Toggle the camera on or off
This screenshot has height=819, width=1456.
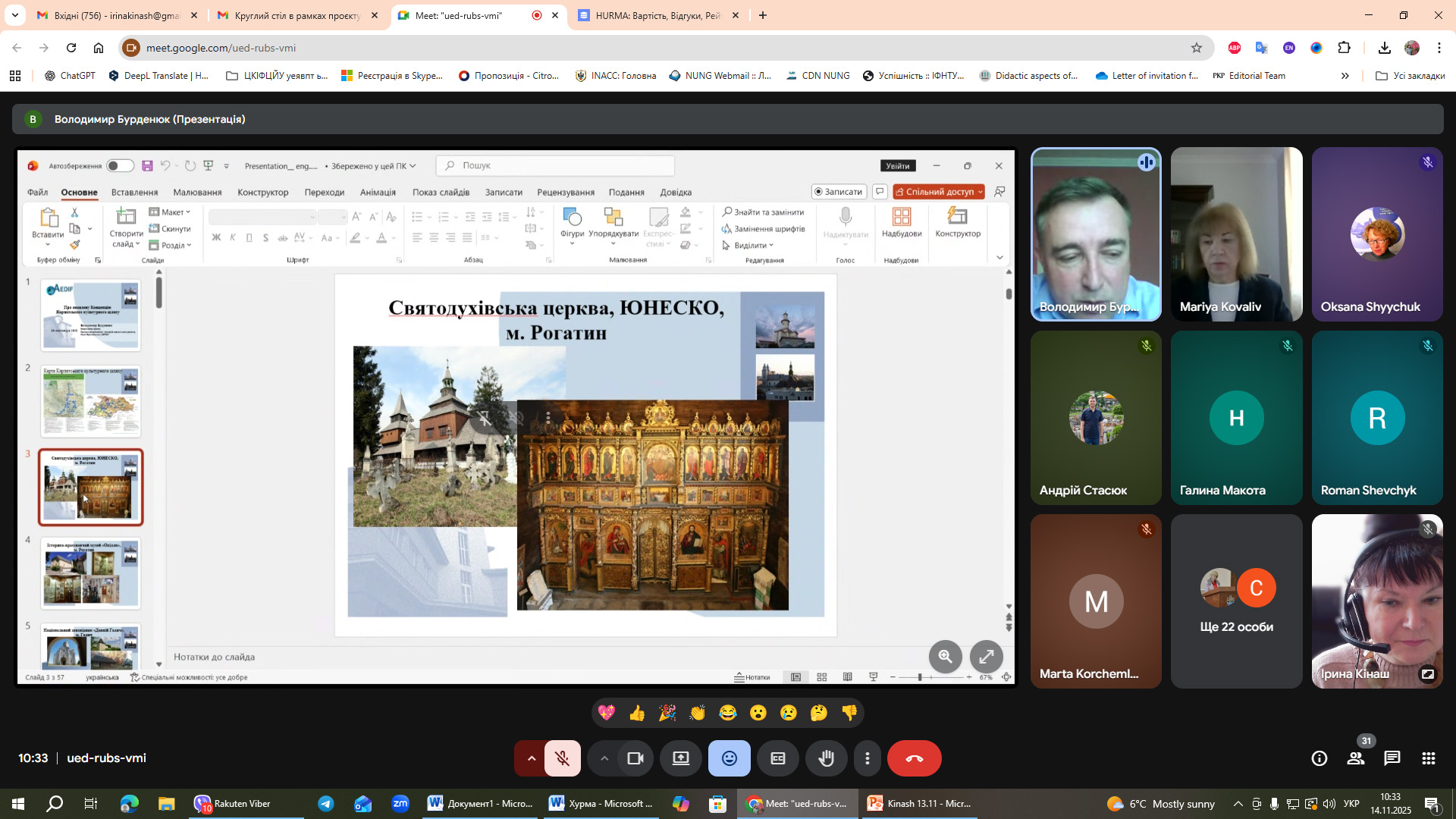pyautogui.click(x=635, y=758)
